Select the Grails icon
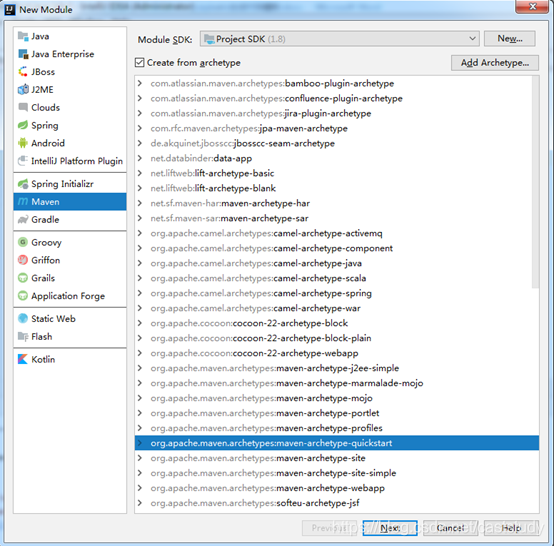Viewport: 554px width, 546px height. coord(23,278)
